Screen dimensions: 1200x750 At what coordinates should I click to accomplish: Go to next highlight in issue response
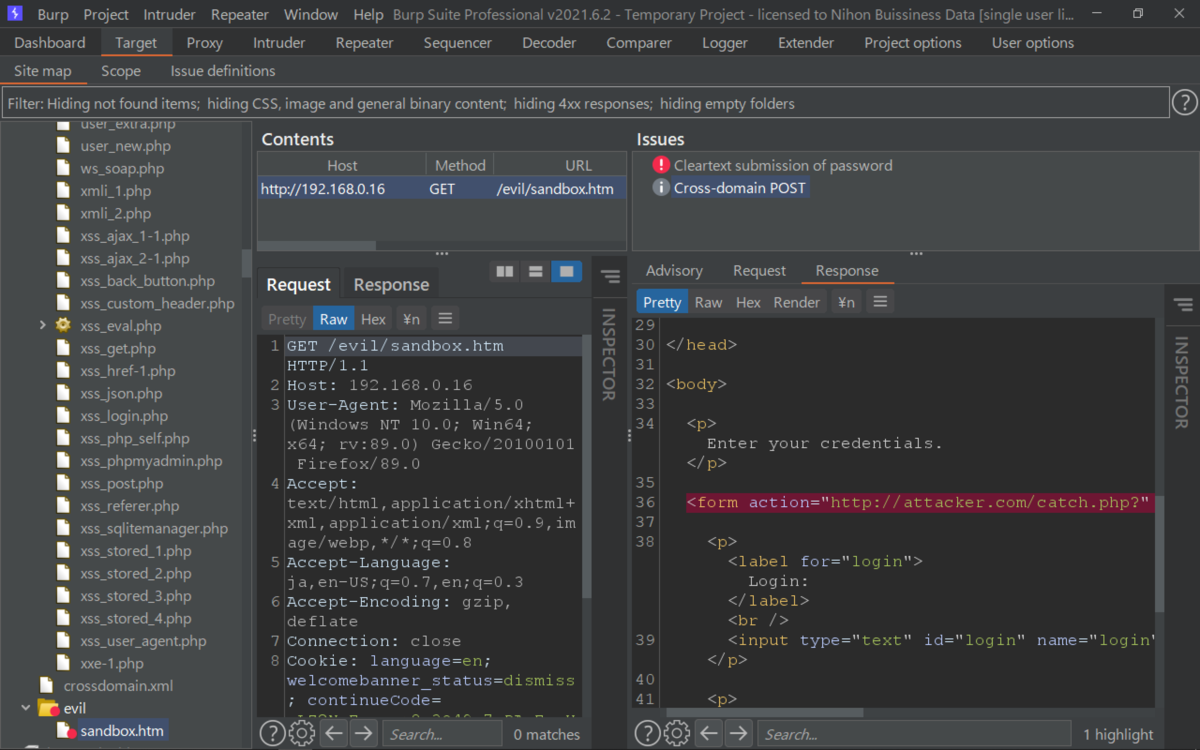point(739,733)
